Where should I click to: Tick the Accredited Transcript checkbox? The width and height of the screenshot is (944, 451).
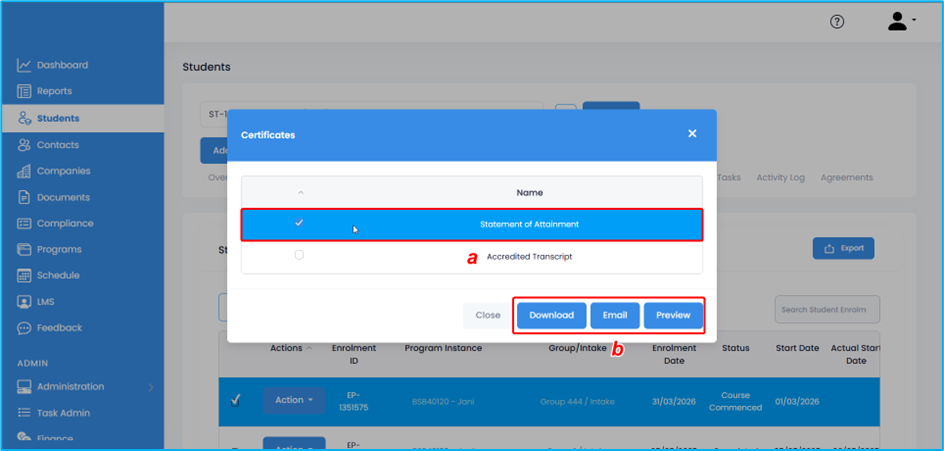pos(299,256)
